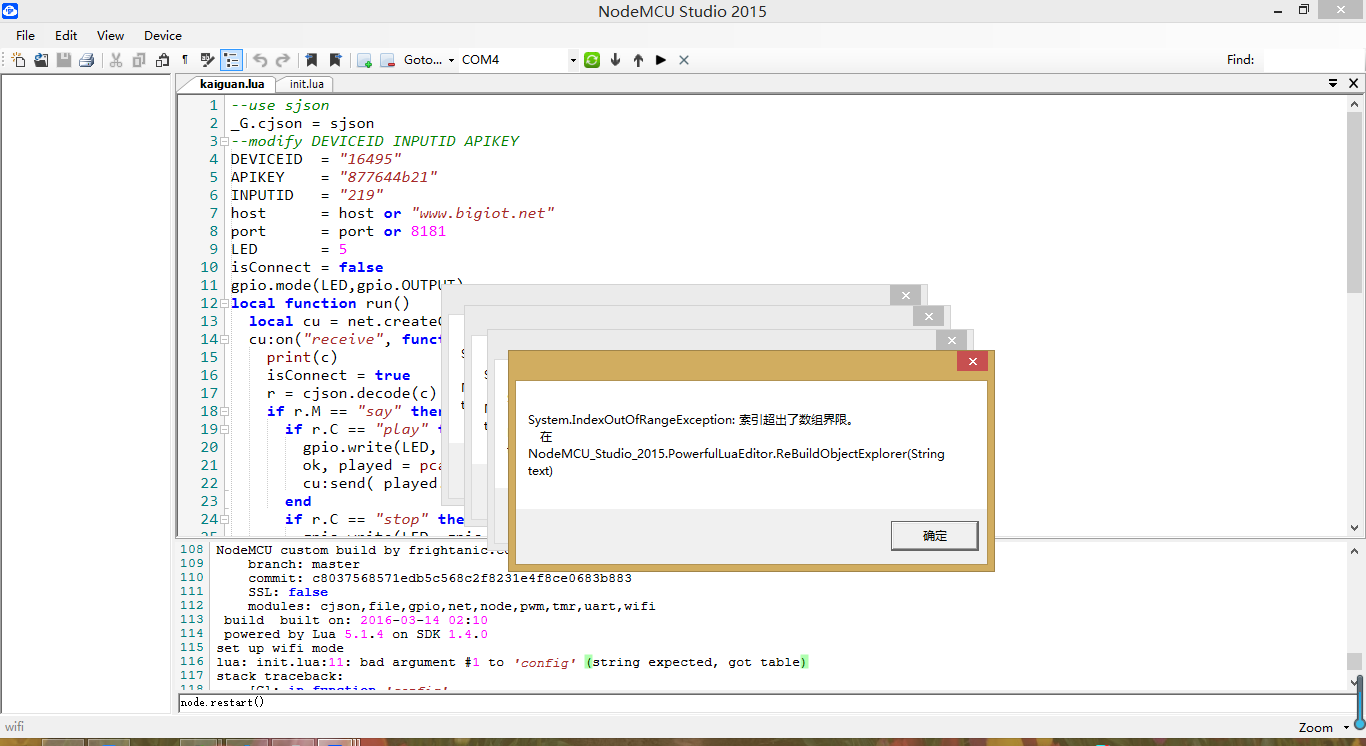Remove bookmark with second bookmark icon
Viewport: 1366px width, 746px height.
(335, 60)
